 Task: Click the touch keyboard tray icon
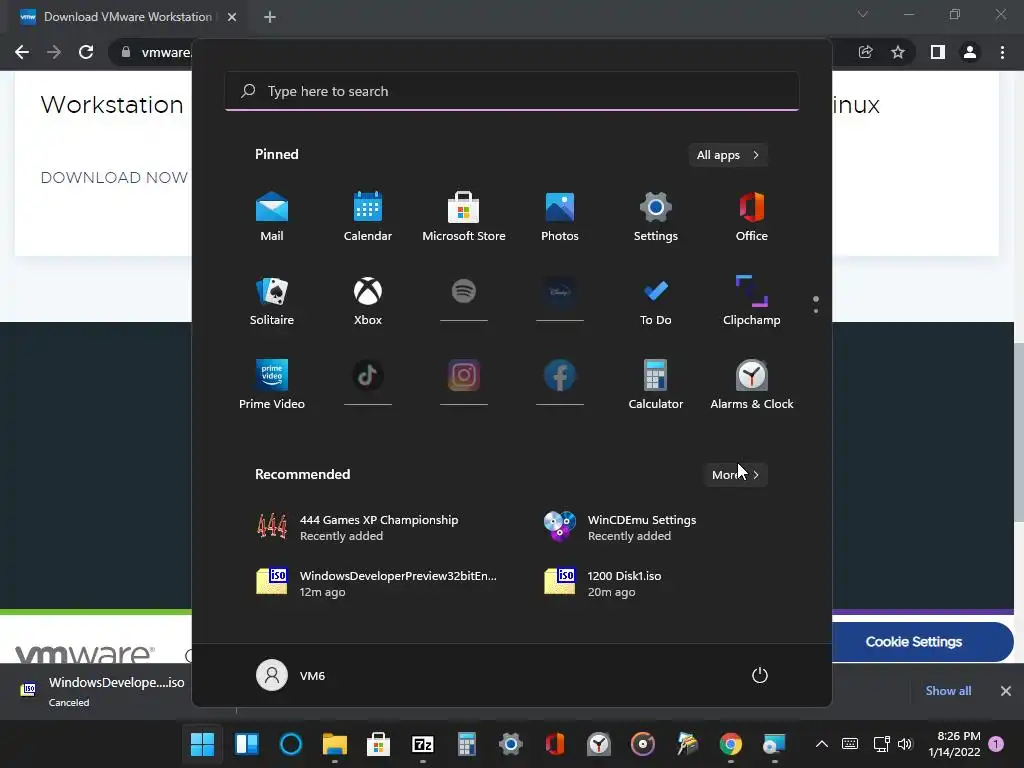[850, 744]
